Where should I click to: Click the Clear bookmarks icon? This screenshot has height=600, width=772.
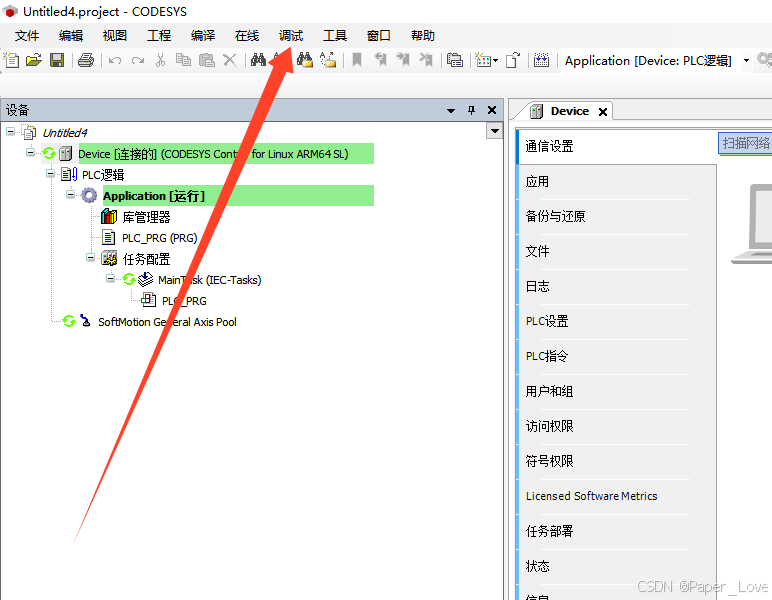tap(426, 60)
